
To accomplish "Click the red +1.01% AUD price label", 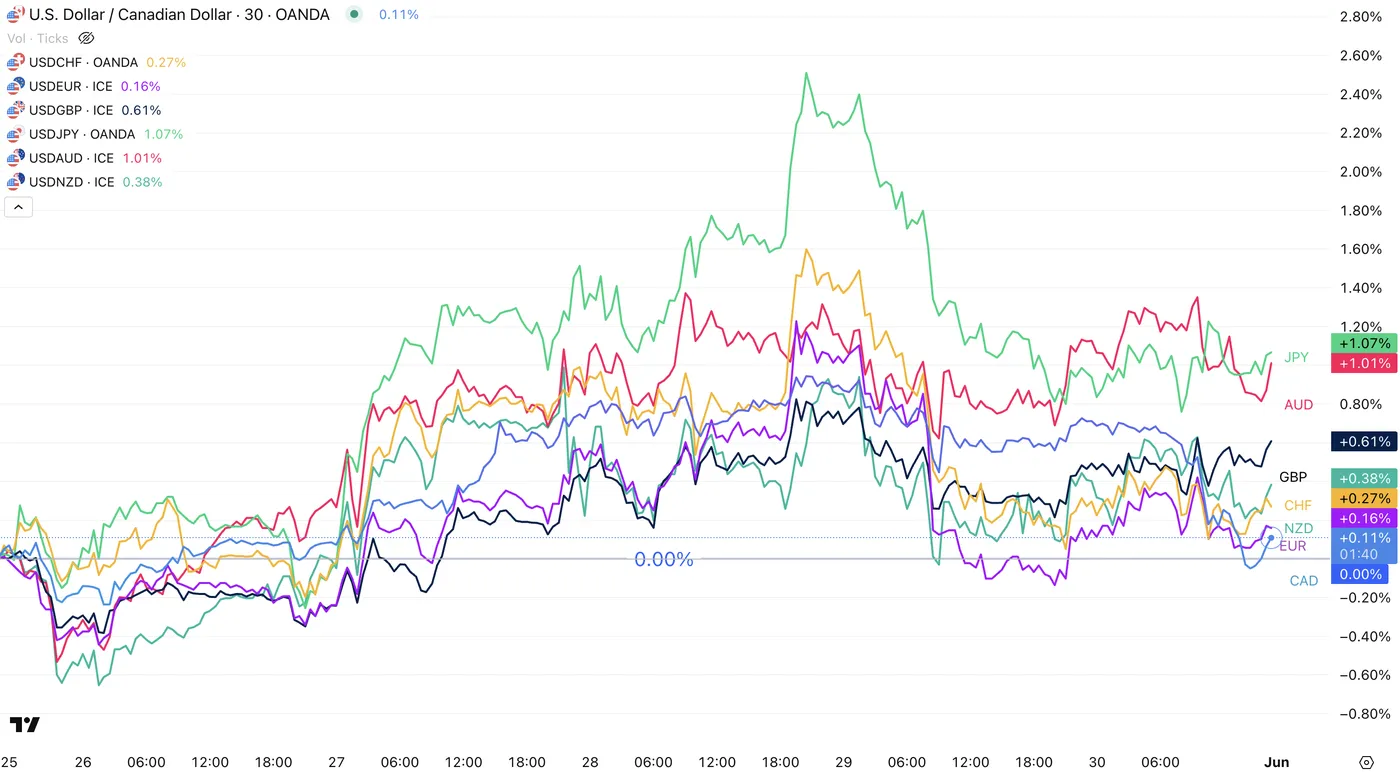I will [x=1364, y=363].
